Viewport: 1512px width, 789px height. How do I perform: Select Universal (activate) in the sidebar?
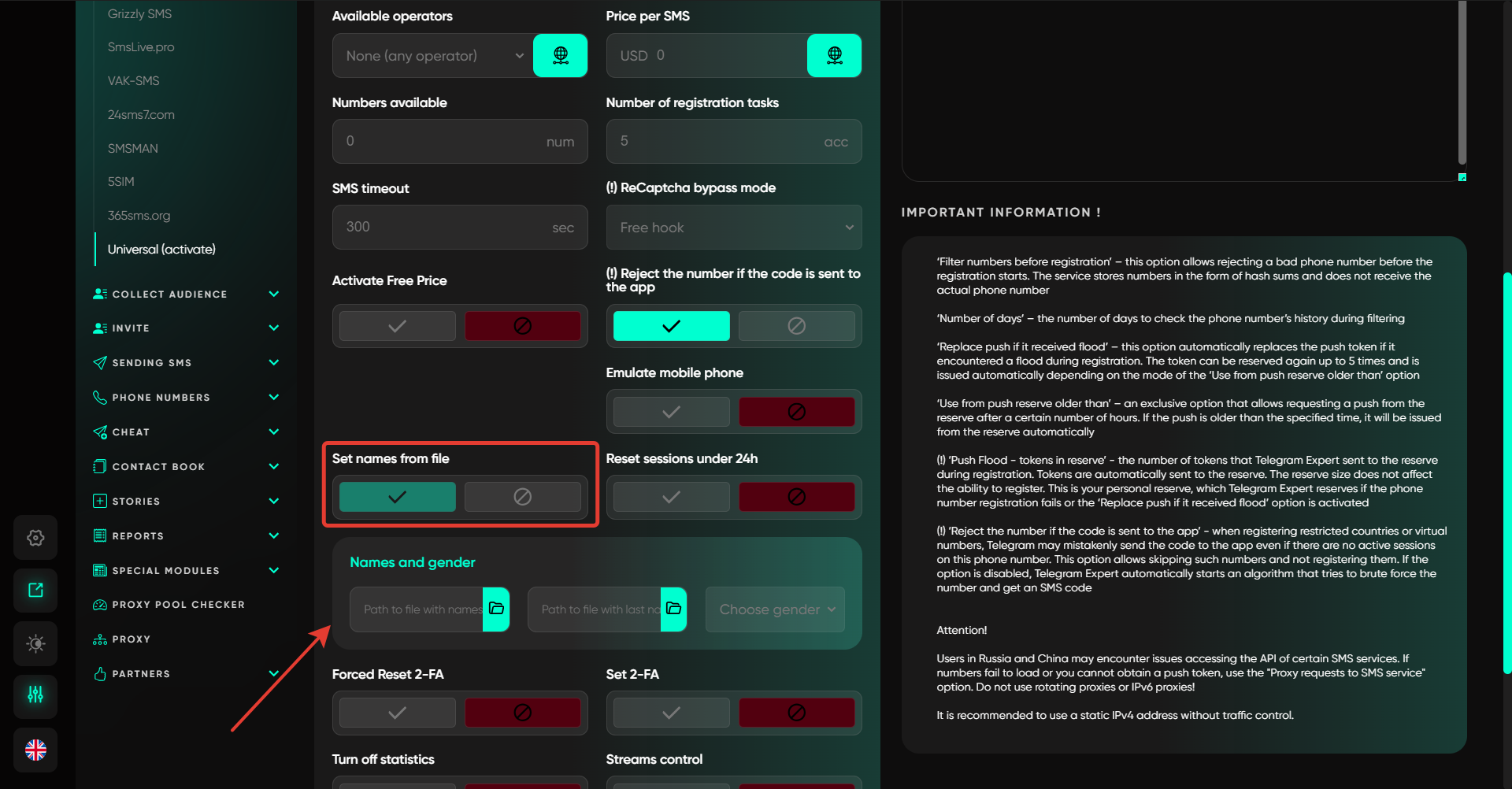[161, 249]
